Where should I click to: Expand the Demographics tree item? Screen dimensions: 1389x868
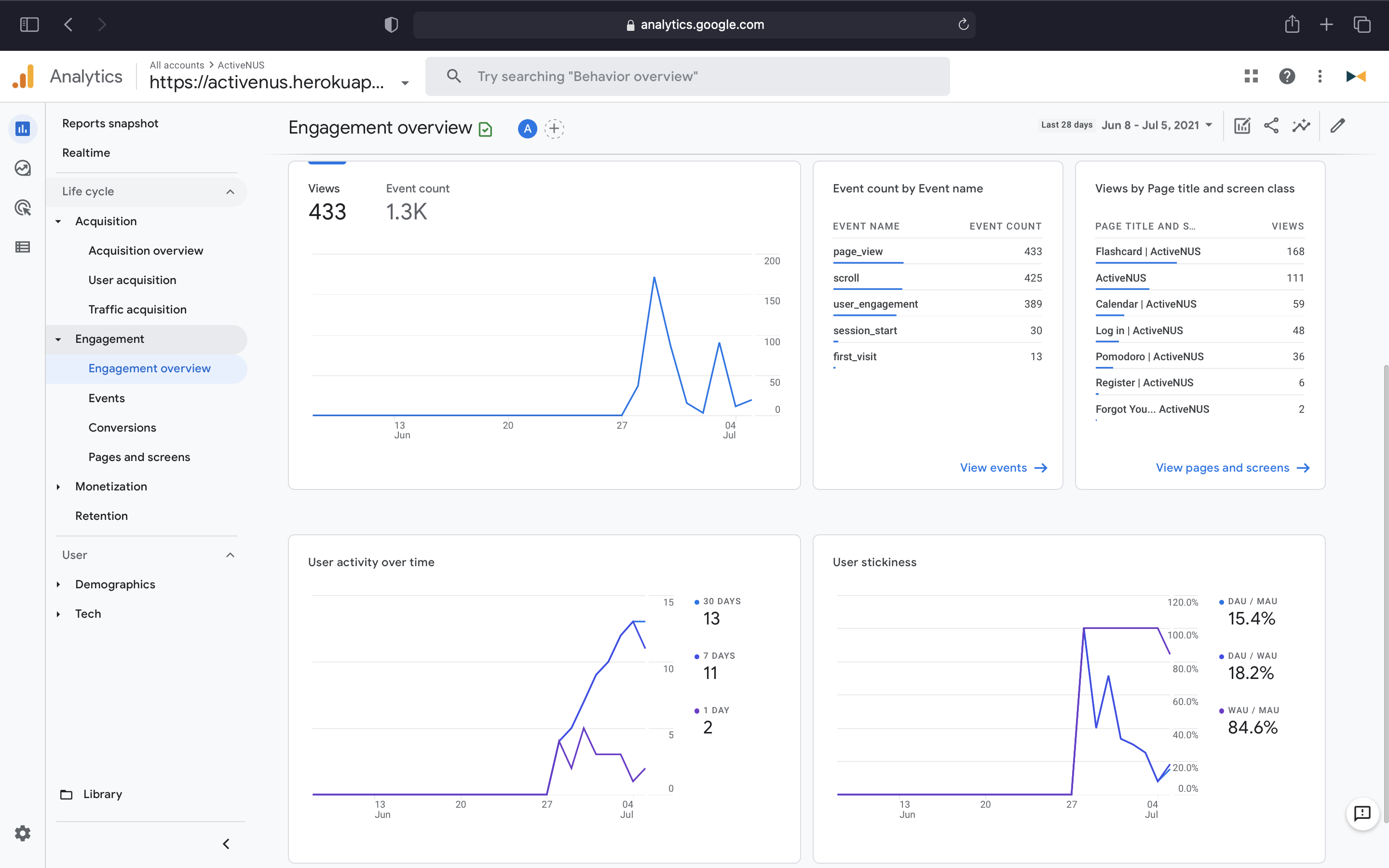click(58, 584)
